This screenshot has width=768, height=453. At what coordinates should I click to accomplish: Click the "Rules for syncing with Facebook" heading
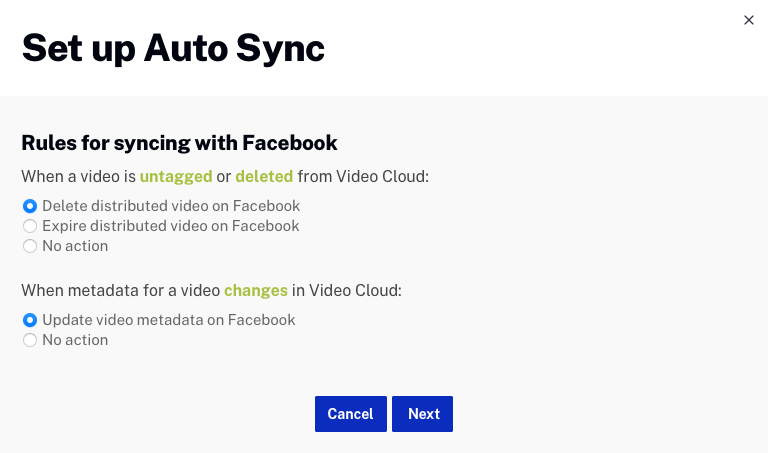(x=179, y=142)
